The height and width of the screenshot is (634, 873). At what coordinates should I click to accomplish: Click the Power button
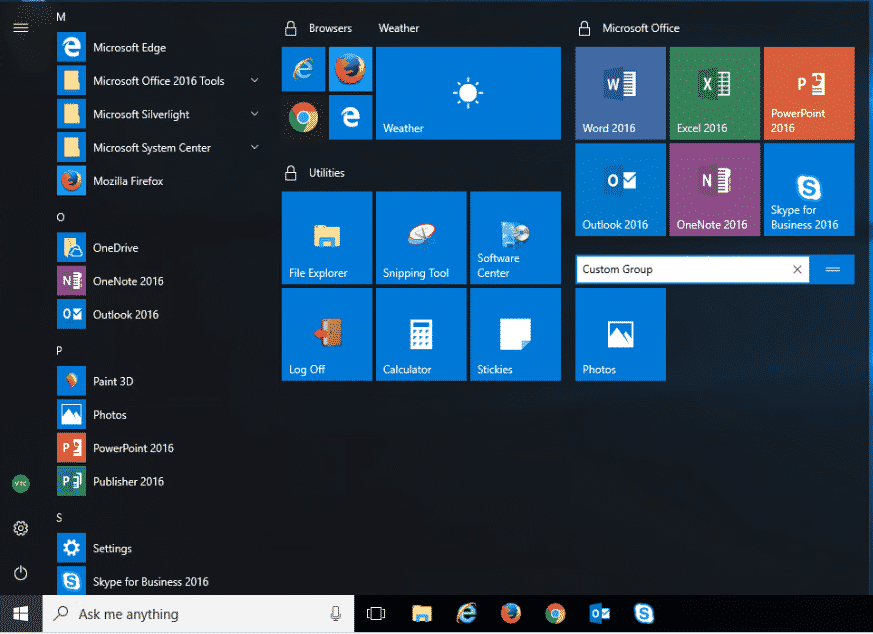coord(21,573)
